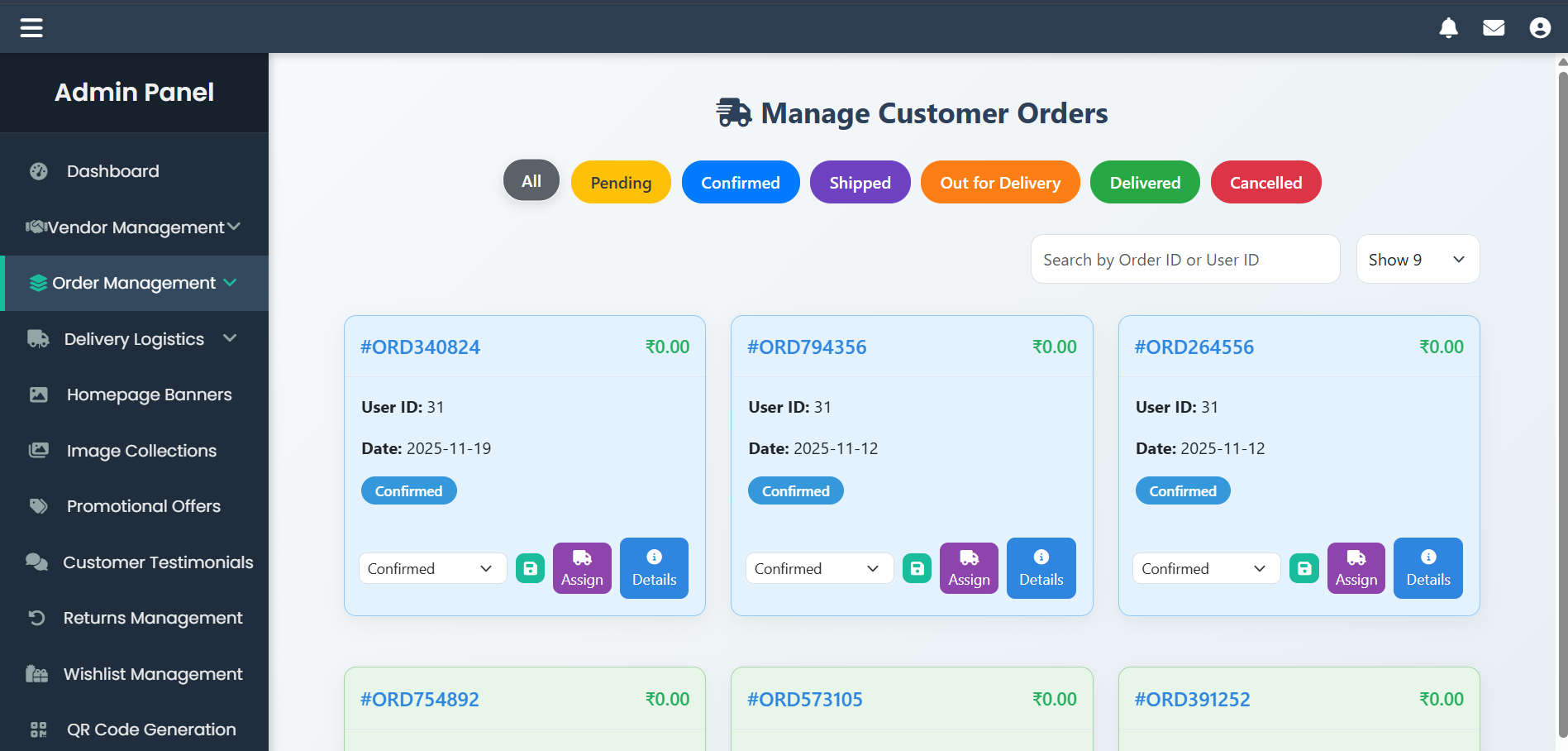Assign delivery for order #ORD340824
This screenshot has height=751, width=1568.
tap(582, 568)
